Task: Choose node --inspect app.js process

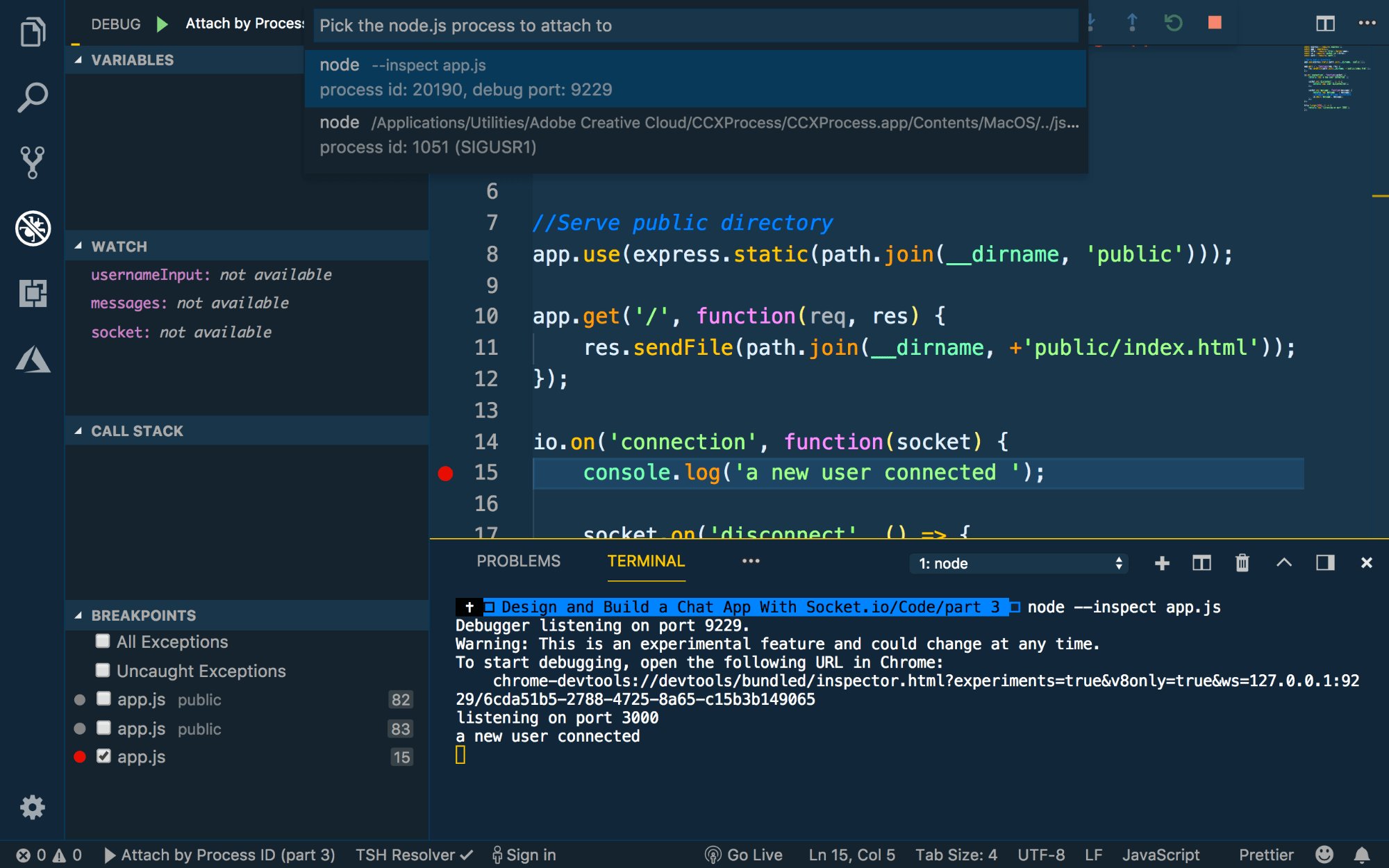Action: pos(695,78)
